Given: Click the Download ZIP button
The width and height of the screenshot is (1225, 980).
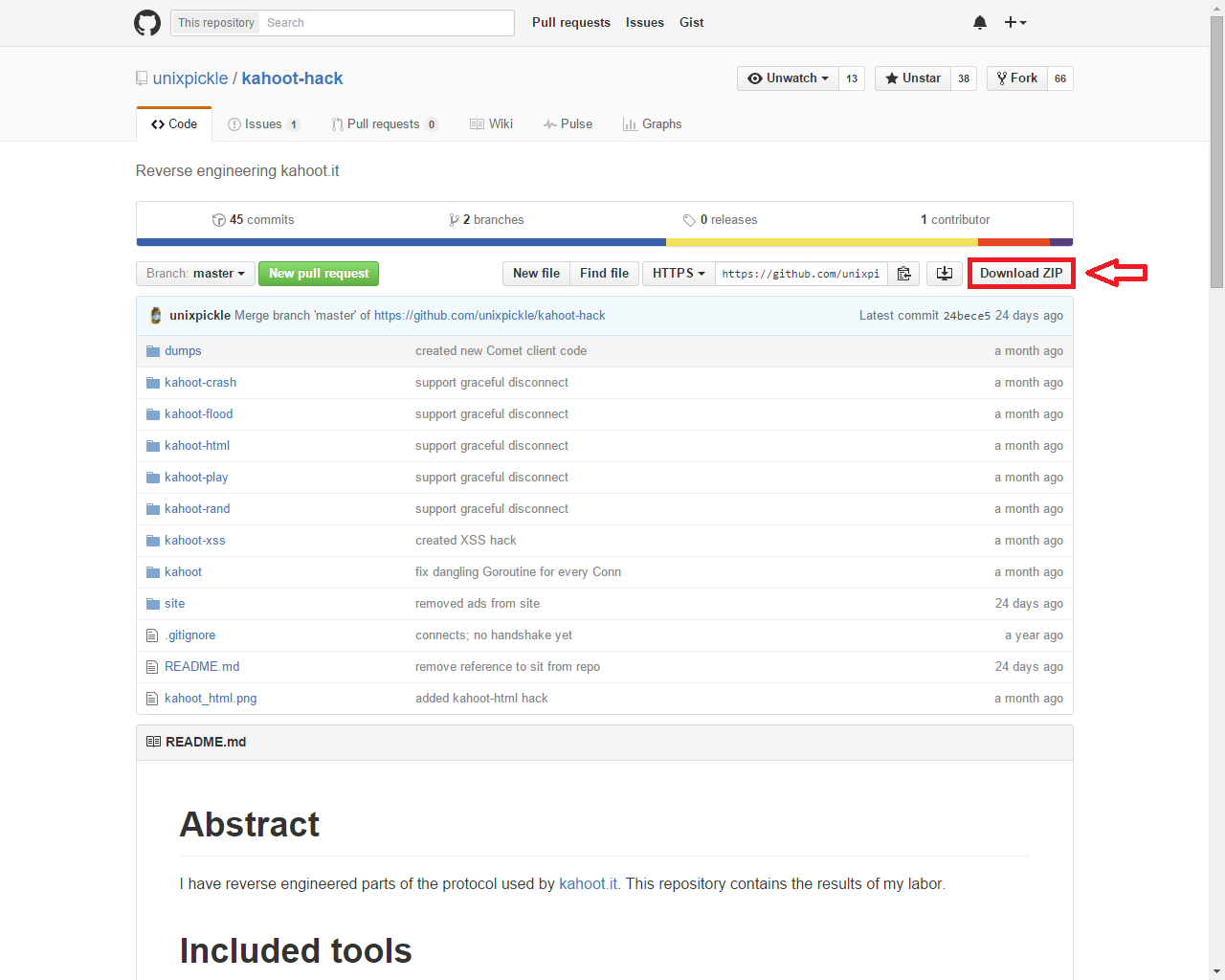Looking at the screenshot, I should click(x=1021, y=274).
